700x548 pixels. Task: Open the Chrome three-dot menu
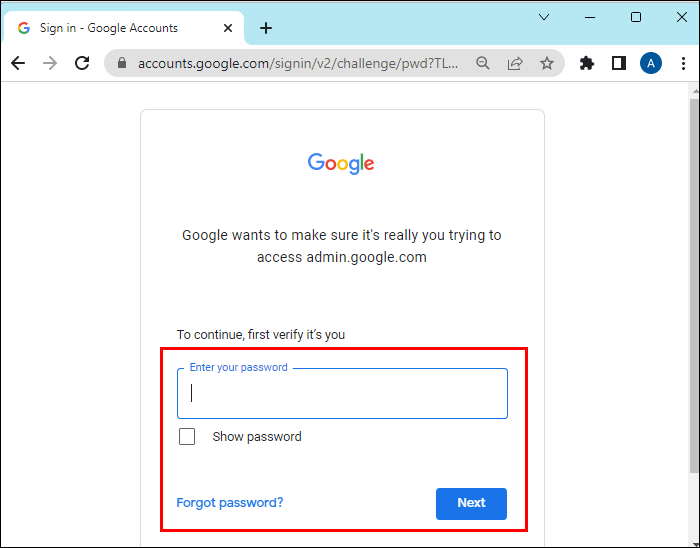click(683, 63)
